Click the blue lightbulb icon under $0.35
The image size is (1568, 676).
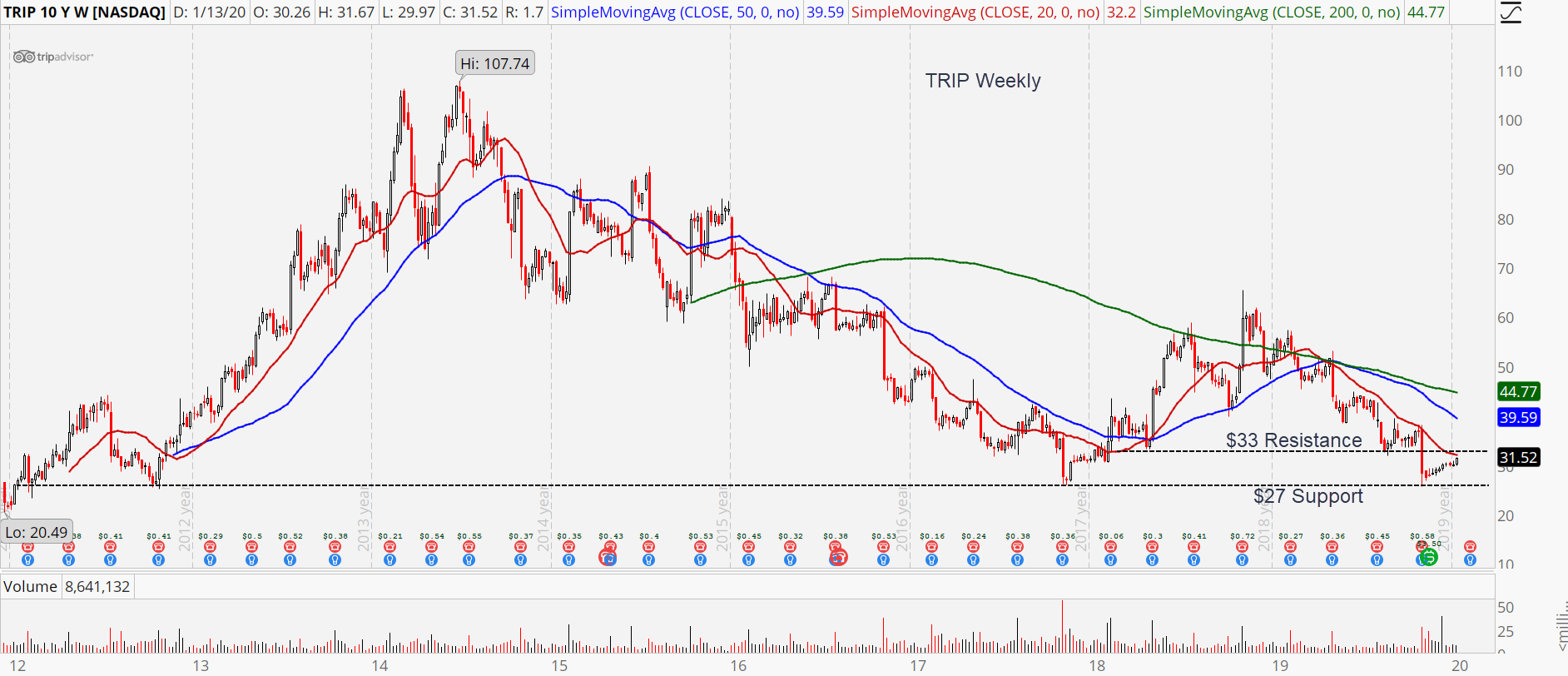[x=568, y=560]
